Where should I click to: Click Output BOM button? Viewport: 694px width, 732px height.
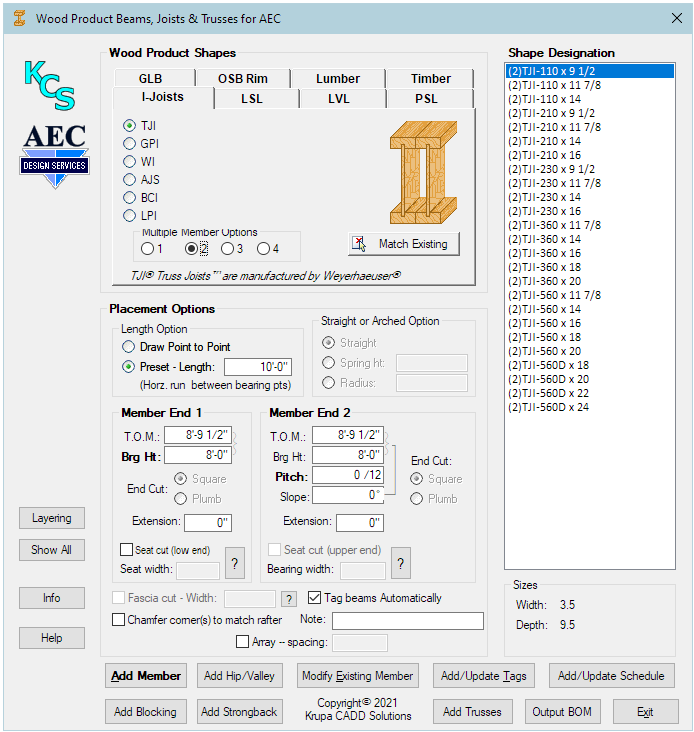pyautogui.click(x=562, y=711)
